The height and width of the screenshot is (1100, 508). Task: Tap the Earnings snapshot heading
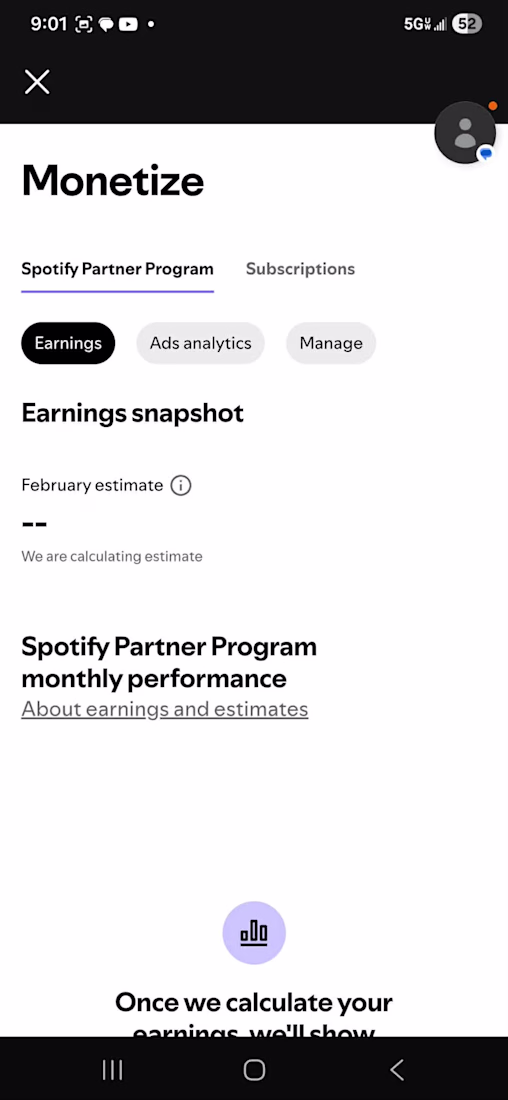tap(133, 413)
